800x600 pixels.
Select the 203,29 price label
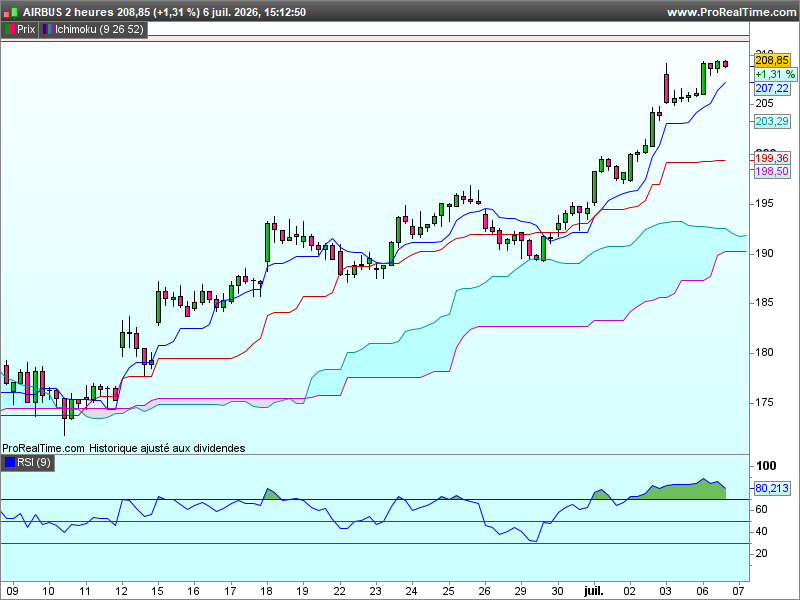click(772, 121)
